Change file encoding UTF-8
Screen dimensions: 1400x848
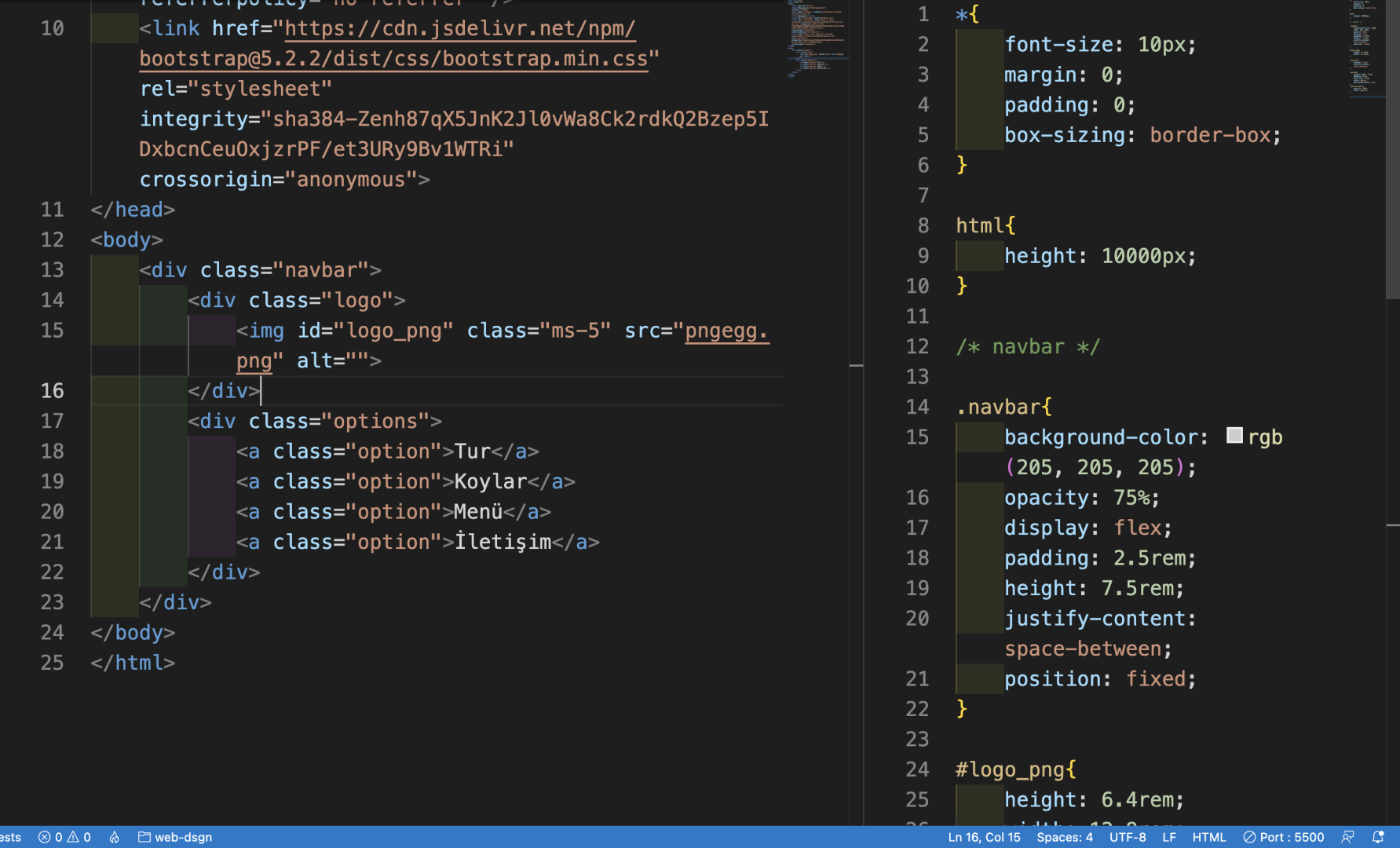coord(1128,837)
